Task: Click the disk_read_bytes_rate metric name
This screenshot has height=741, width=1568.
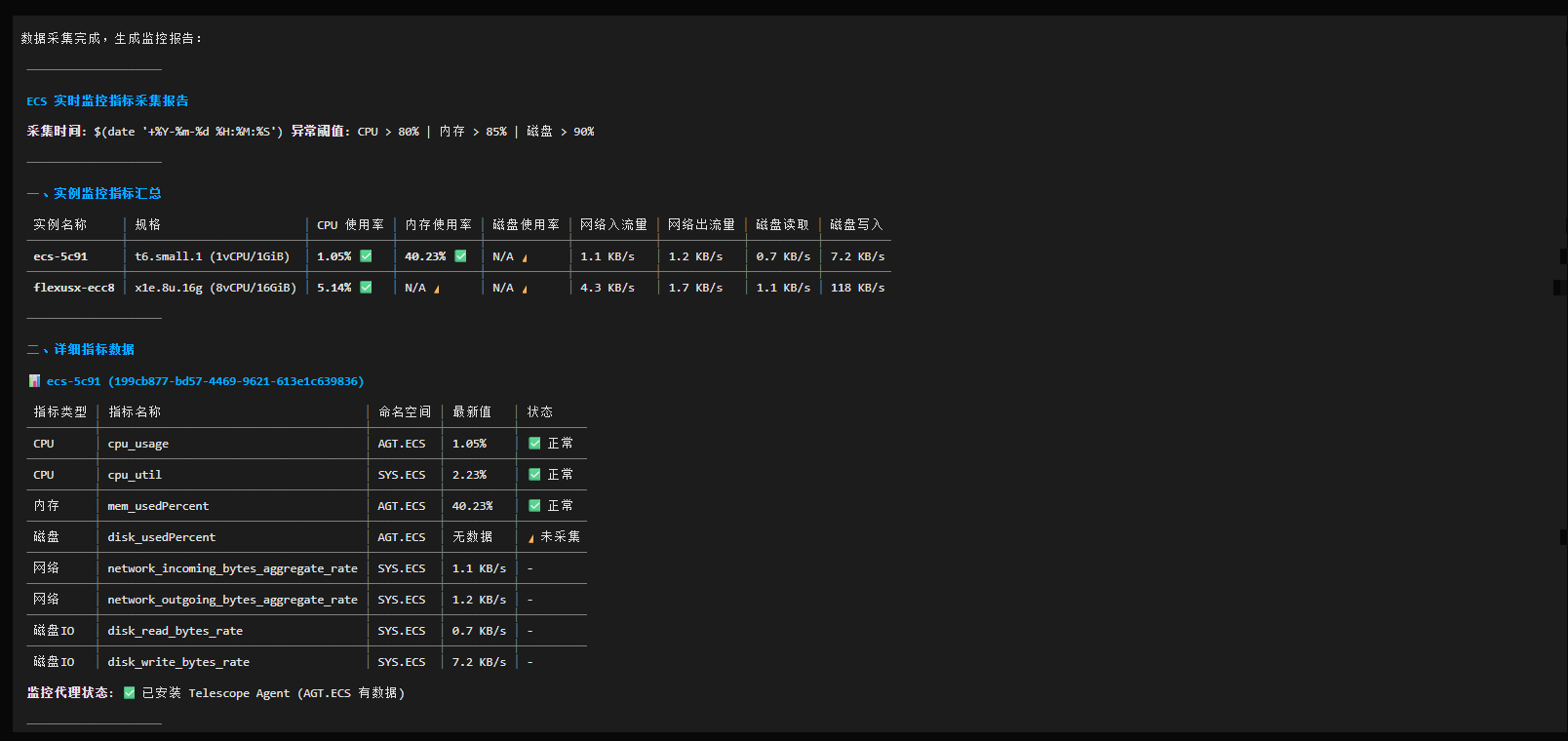Action: click(176, 631)
